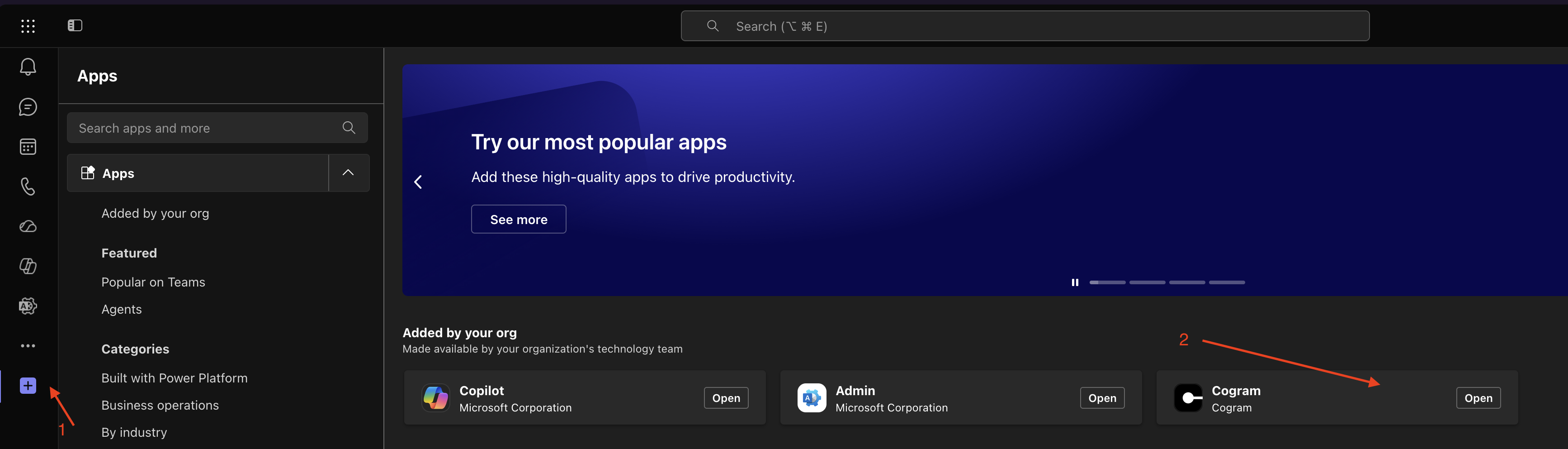Click the Cogram app logo
This screenshot has width=1568, height=449.
(1188, 398)
